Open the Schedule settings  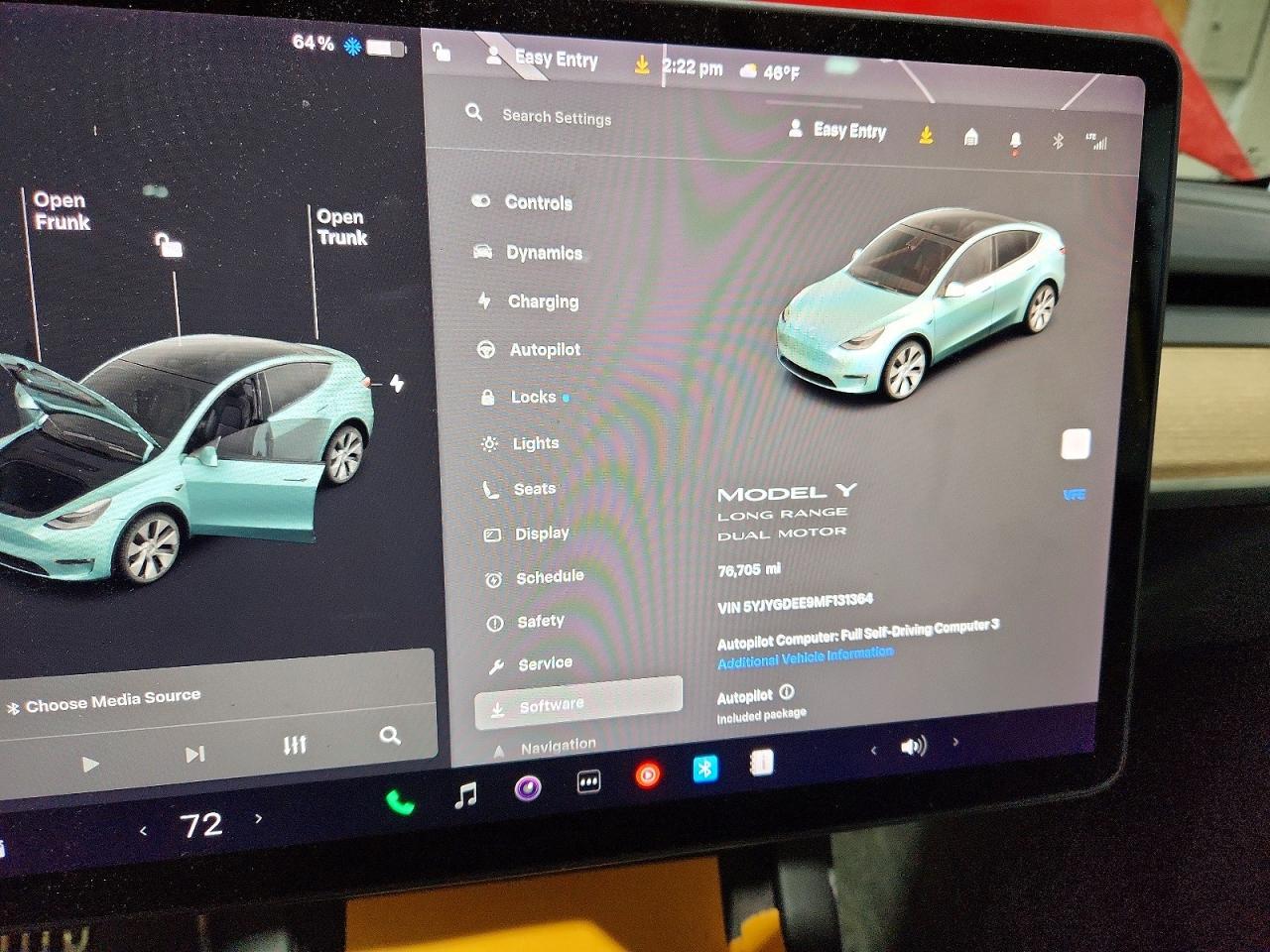click(535, 577)
